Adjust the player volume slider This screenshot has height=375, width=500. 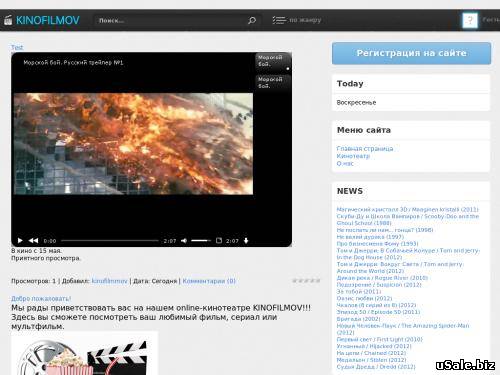(x=201, y=240)
